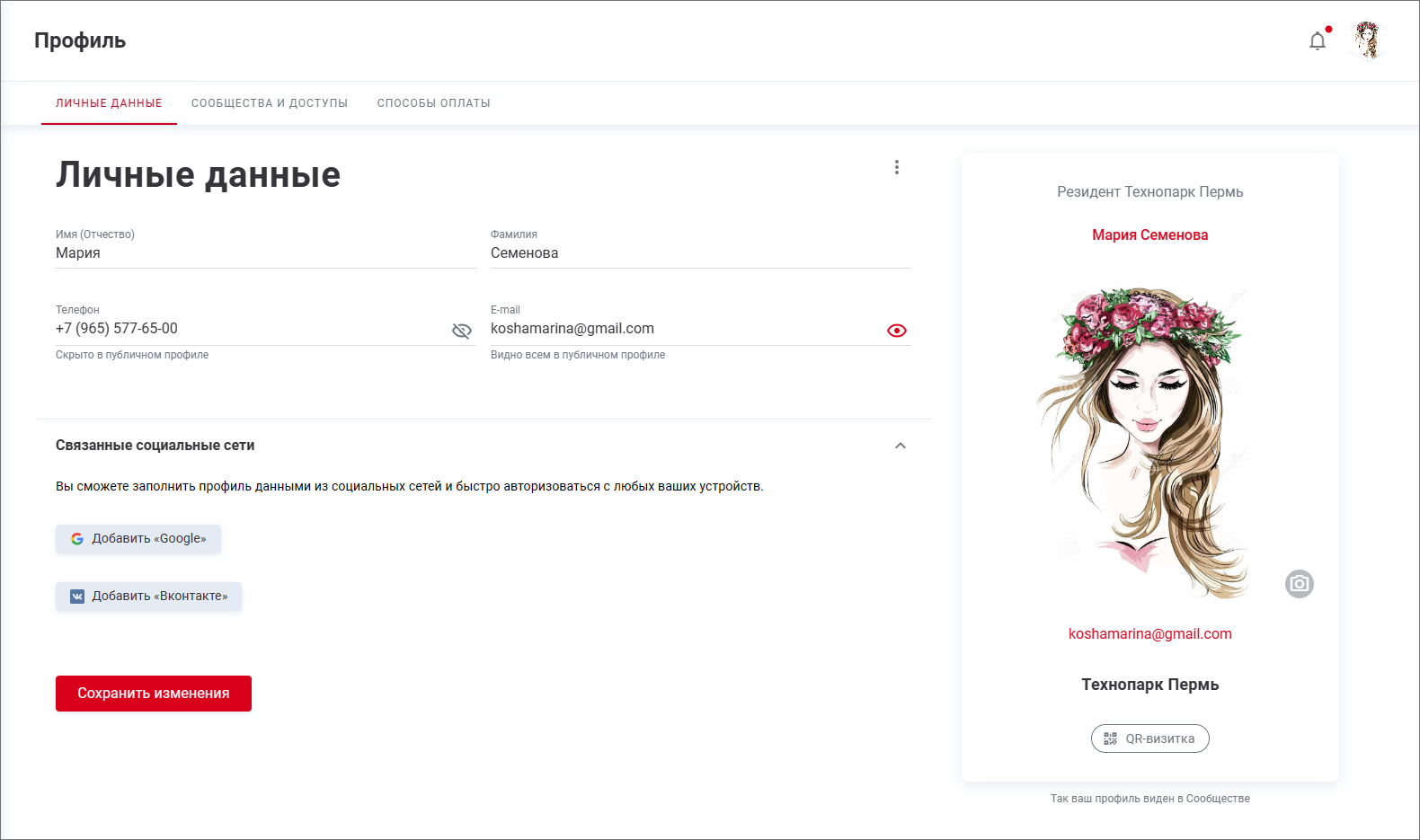Open user avatar menu in header
Image resolution: width=1420 pixels, height=840 pixels.
coord(1367,40)
